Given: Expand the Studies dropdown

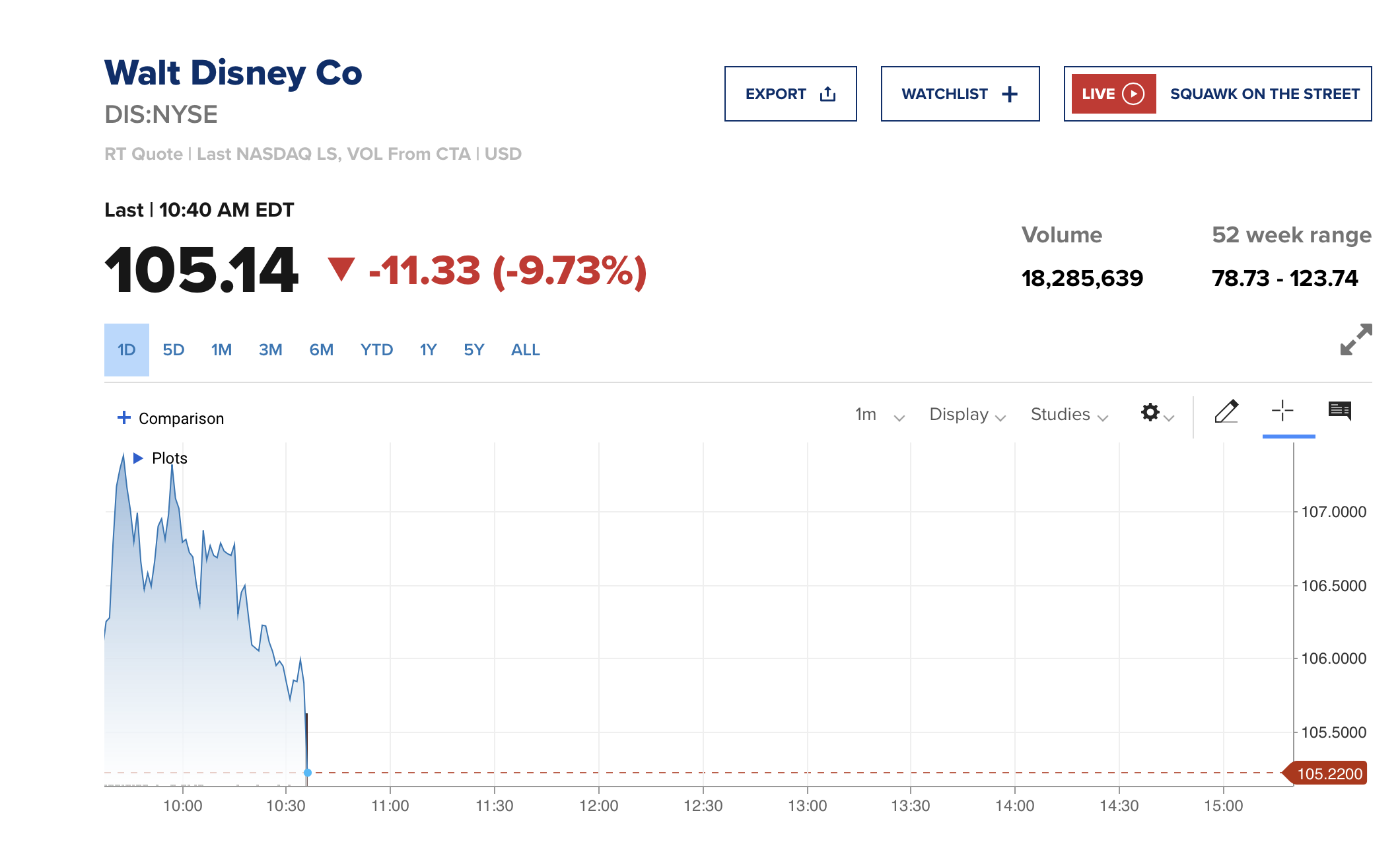Looking at the screenshot, I should (1068, 415).
